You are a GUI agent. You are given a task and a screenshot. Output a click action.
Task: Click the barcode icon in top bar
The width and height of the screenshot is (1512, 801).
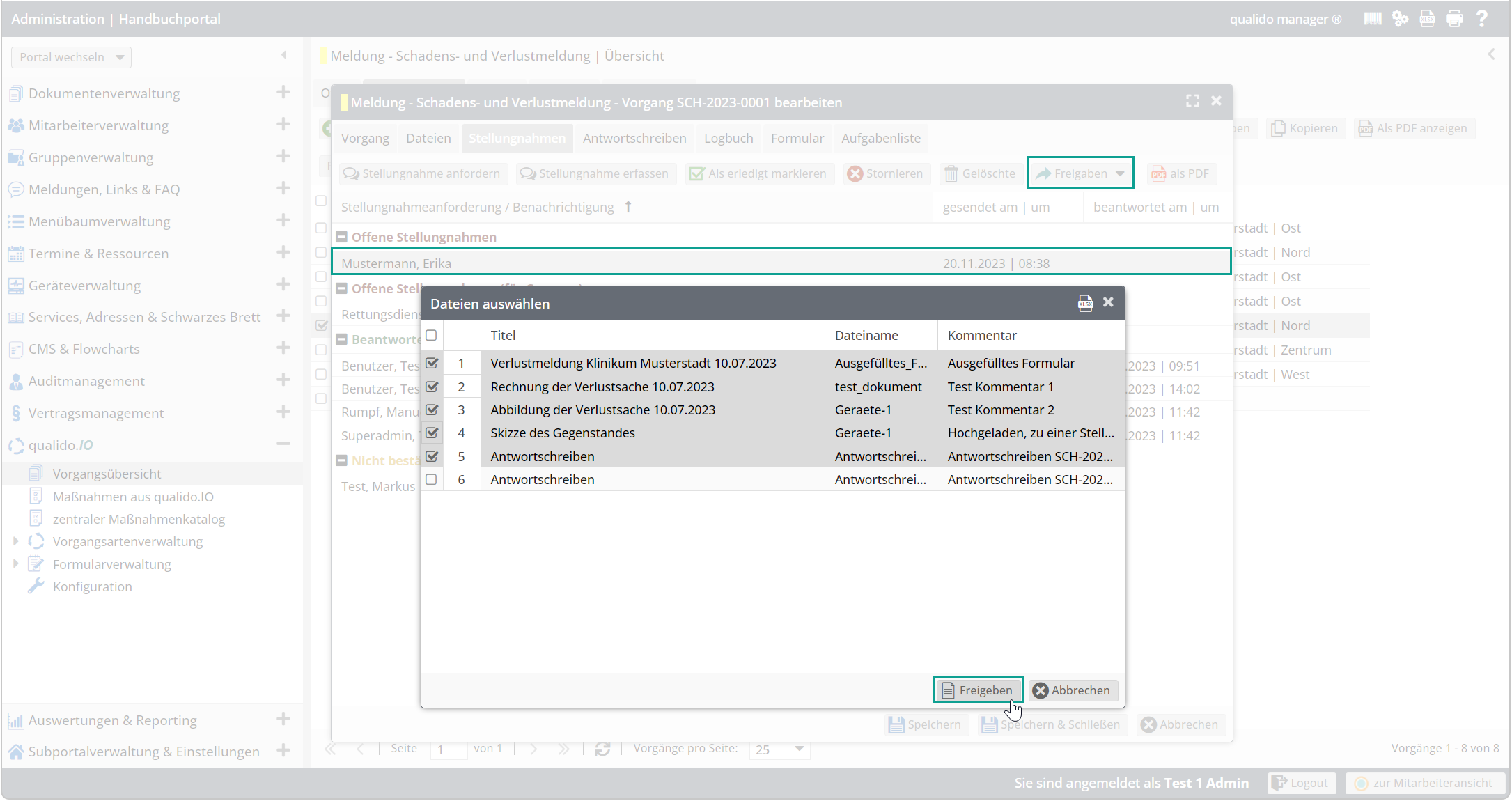[x=1373, y=19]
